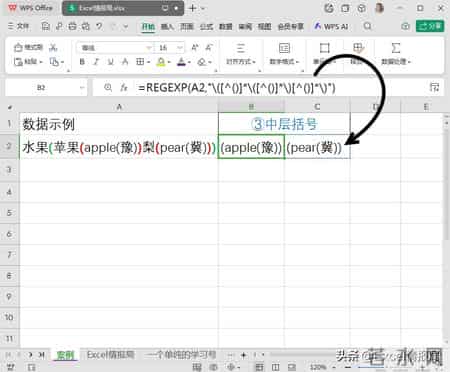Decrease font size with A- icon
450x372 pixels.
(209, 48)
